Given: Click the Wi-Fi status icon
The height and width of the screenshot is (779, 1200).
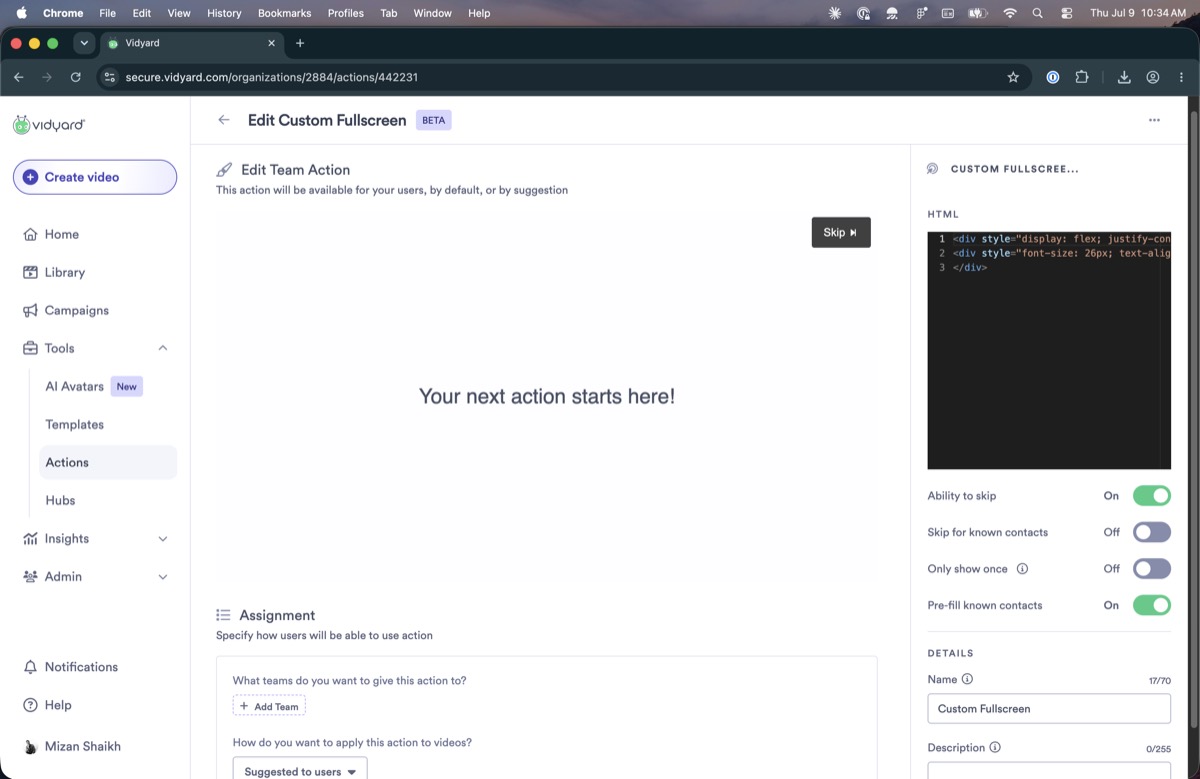Looking at the screenshot, I should tap(1009, 13).
